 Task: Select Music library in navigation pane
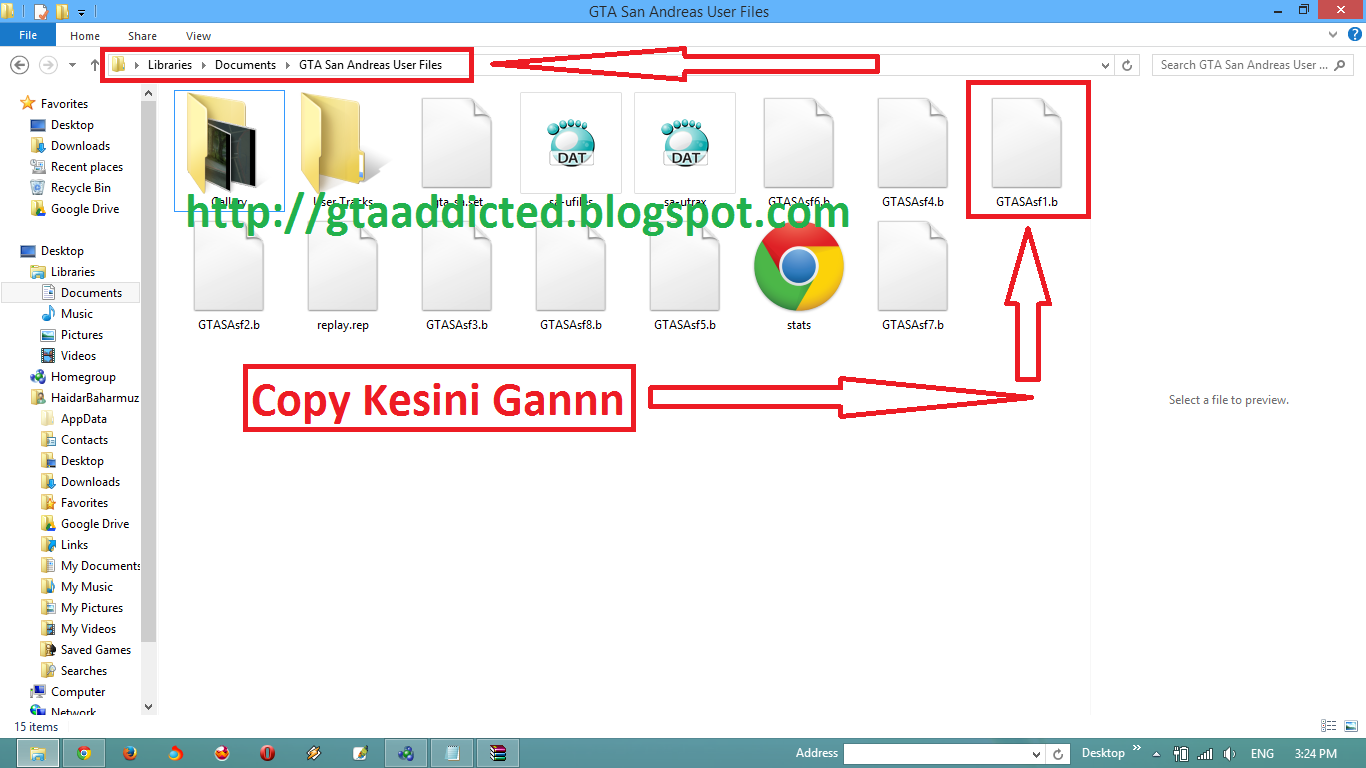point(76,314)
